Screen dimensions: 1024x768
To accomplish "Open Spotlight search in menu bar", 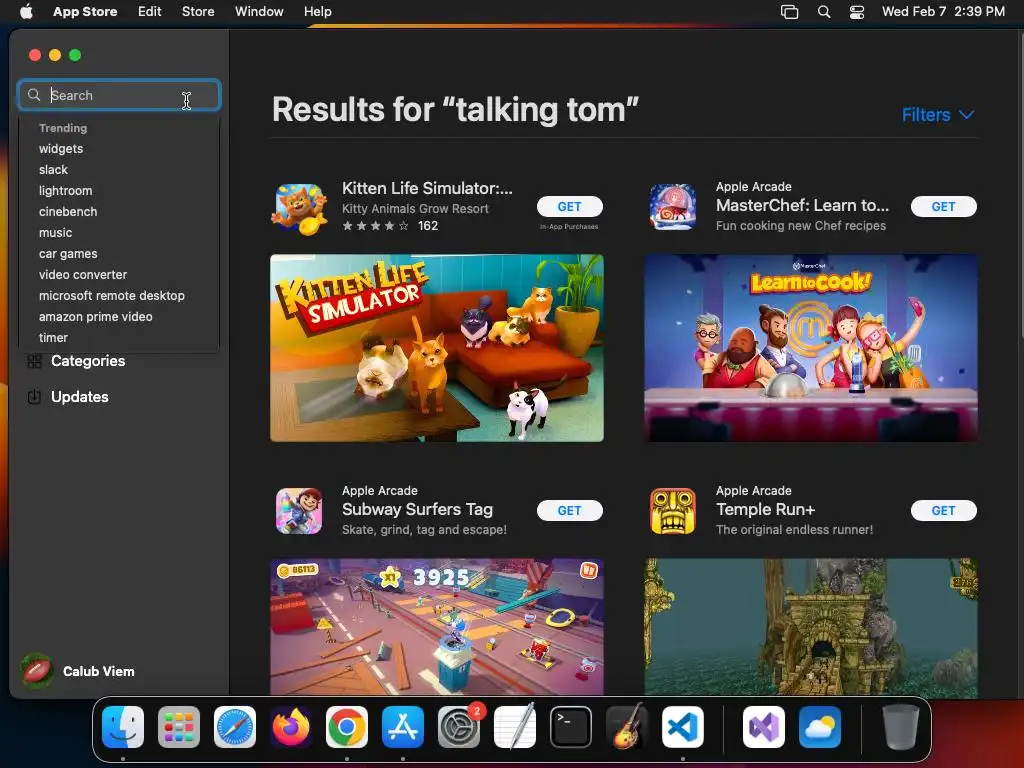I will [824, 12].
